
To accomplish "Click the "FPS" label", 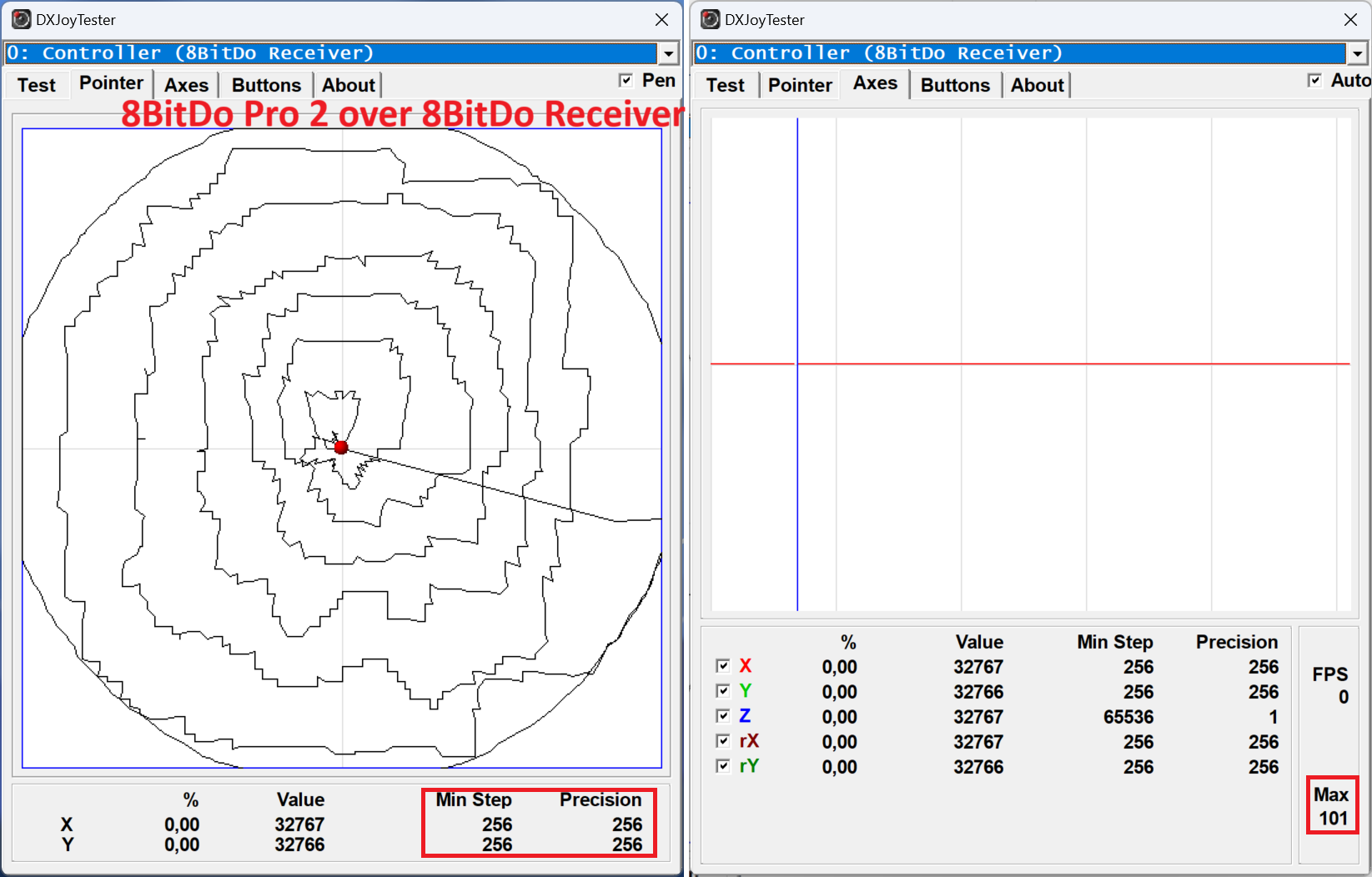I will click(x=1329, y=674).
